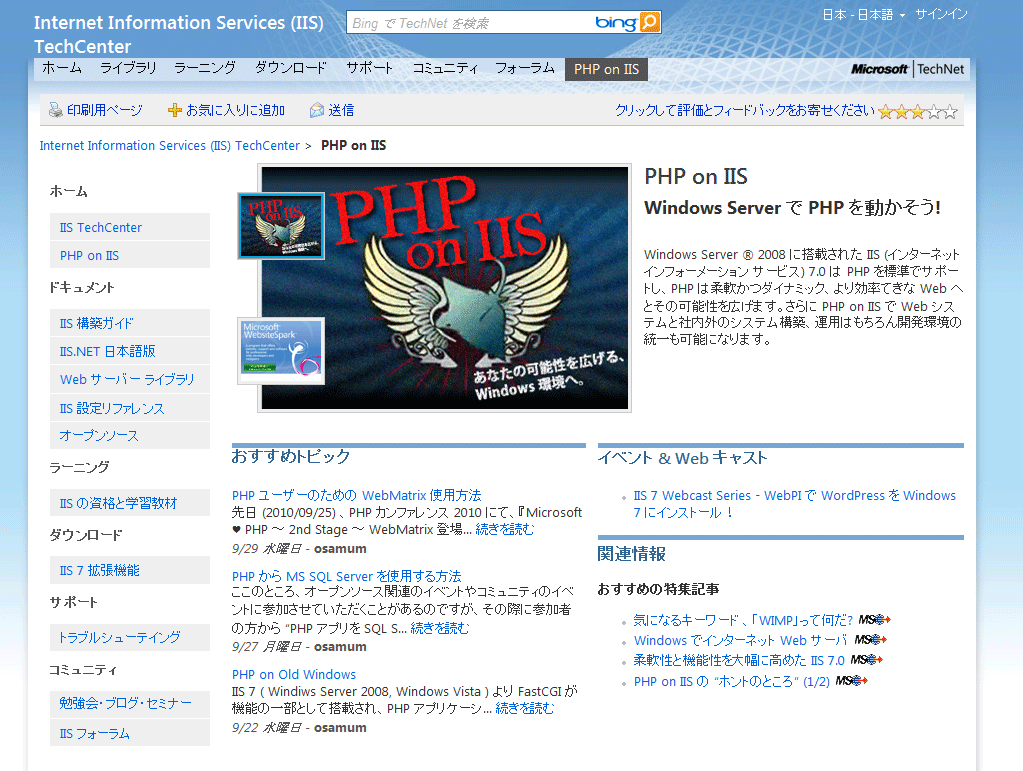1023x771 pixels.
Task: Rate the page with the third star
Action: 918,112
